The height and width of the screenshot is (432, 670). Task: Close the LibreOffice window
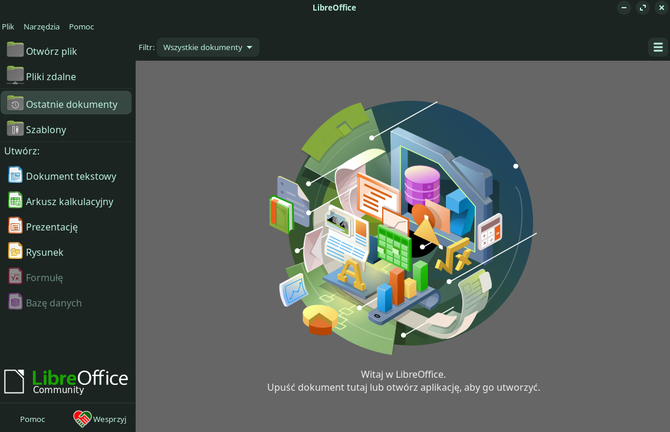pyautogui.click(x=661, y=8)
